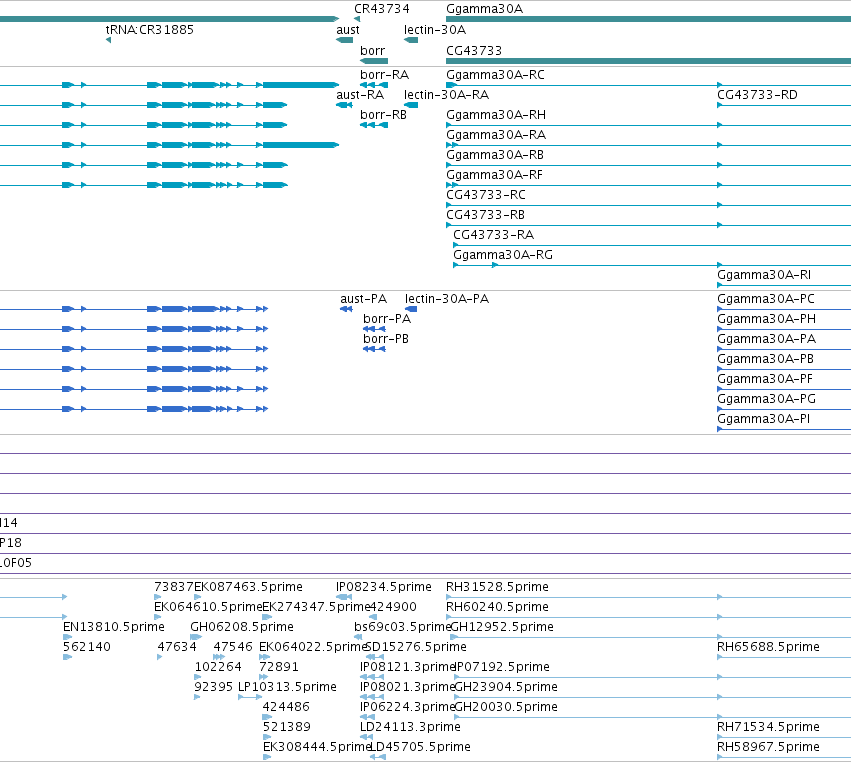
Task: Click the LP10313.5prime EST label
Action: click(x=288, y=687)
